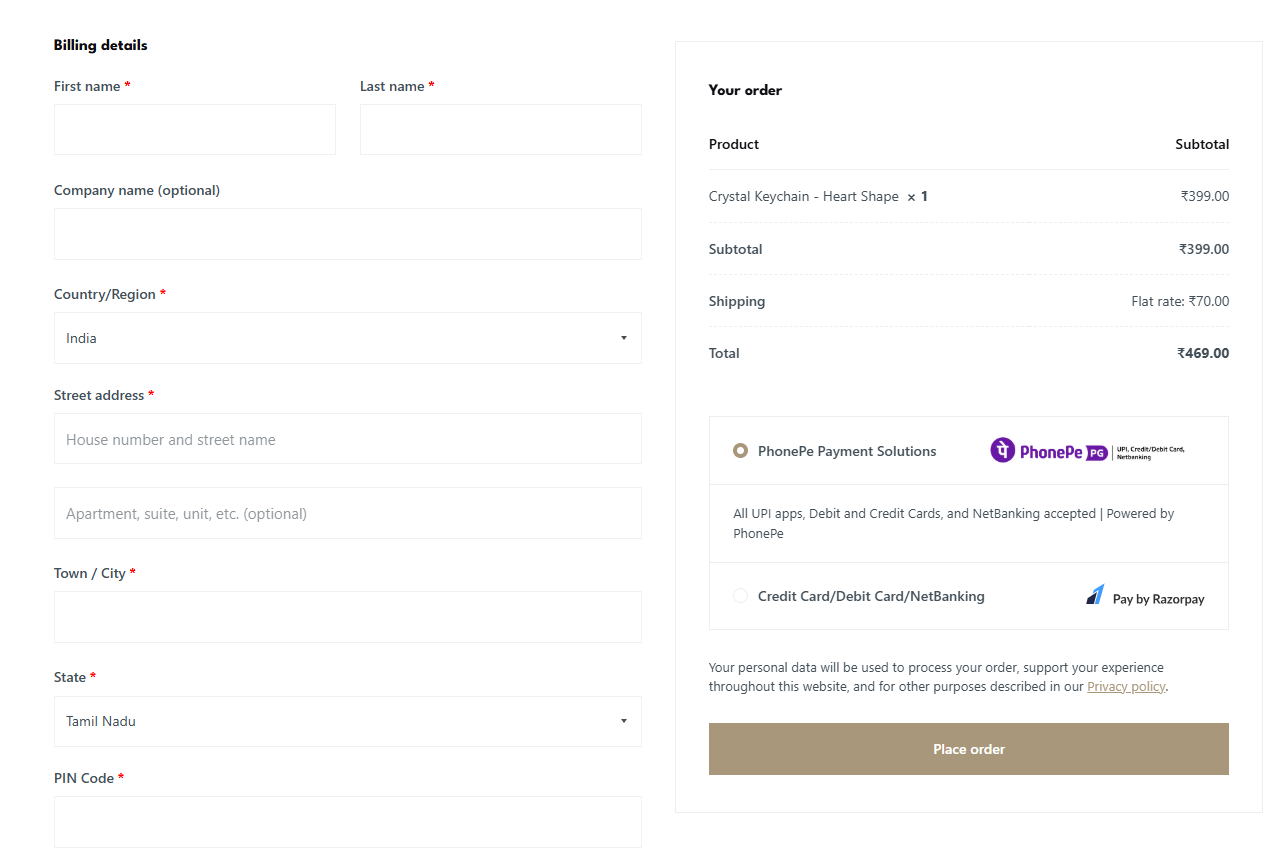Image resolution: width=1277 pixels, height=867 pixels.
Task: Click the PhonePe logo icon
Action: point(1002,451)
